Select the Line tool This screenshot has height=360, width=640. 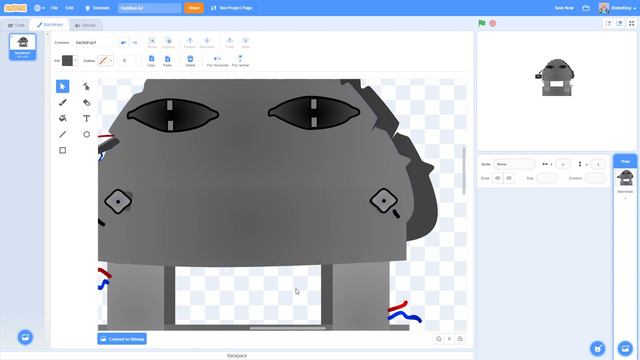point(62,134)
